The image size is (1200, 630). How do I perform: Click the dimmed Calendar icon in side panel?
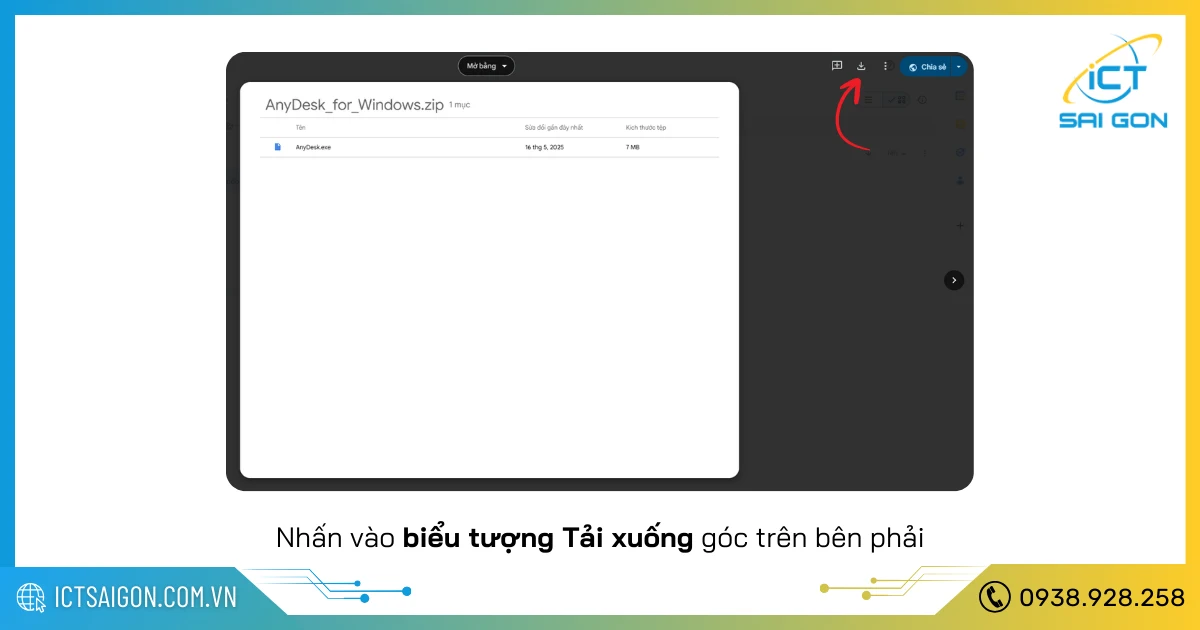coord(960,96)
